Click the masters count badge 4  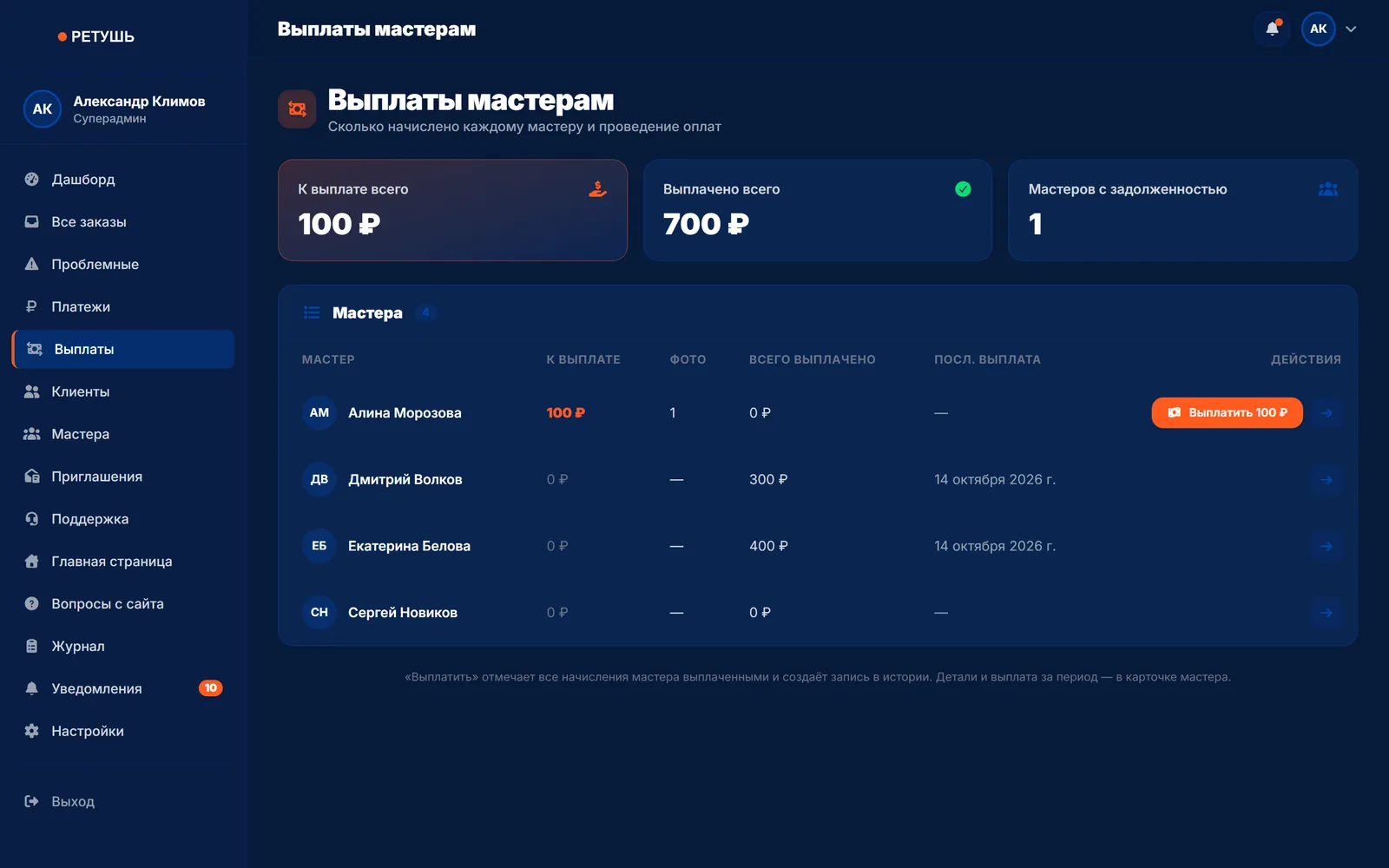pos(425,312)
